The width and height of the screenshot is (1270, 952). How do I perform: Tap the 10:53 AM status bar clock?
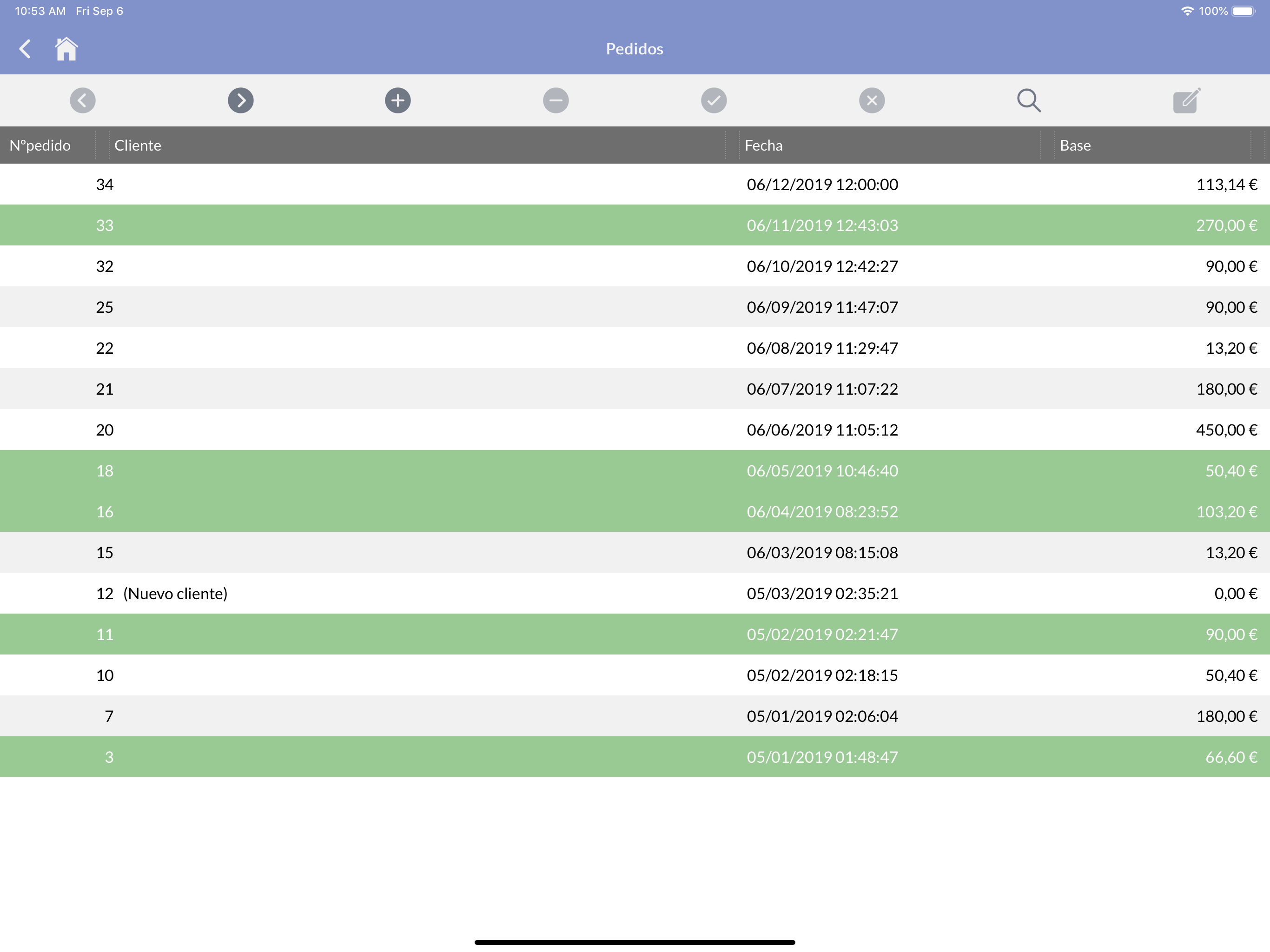[x=40, y=11]
